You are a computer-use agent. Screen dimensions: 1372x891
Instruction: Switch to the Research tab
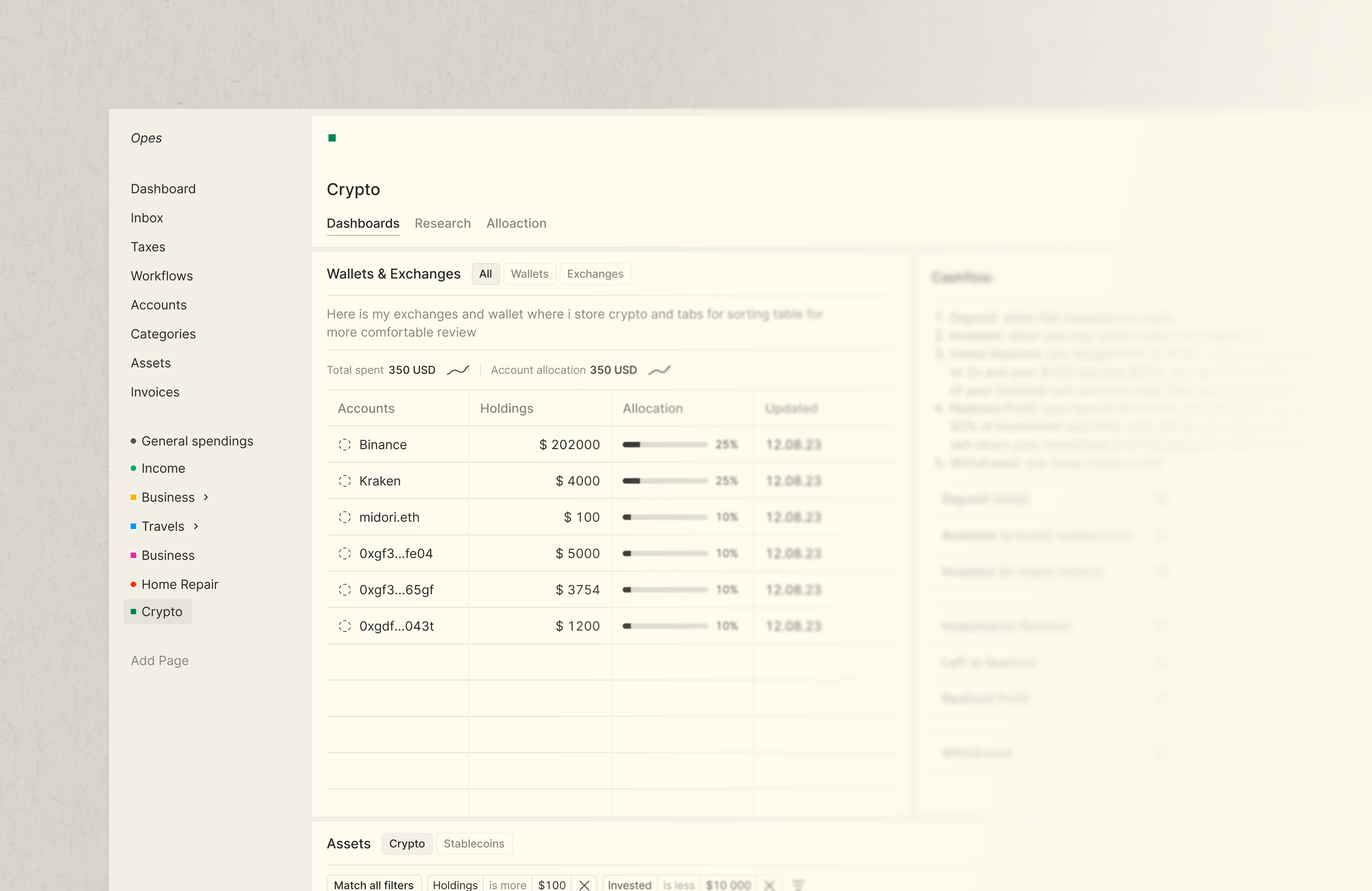[442, 223]
